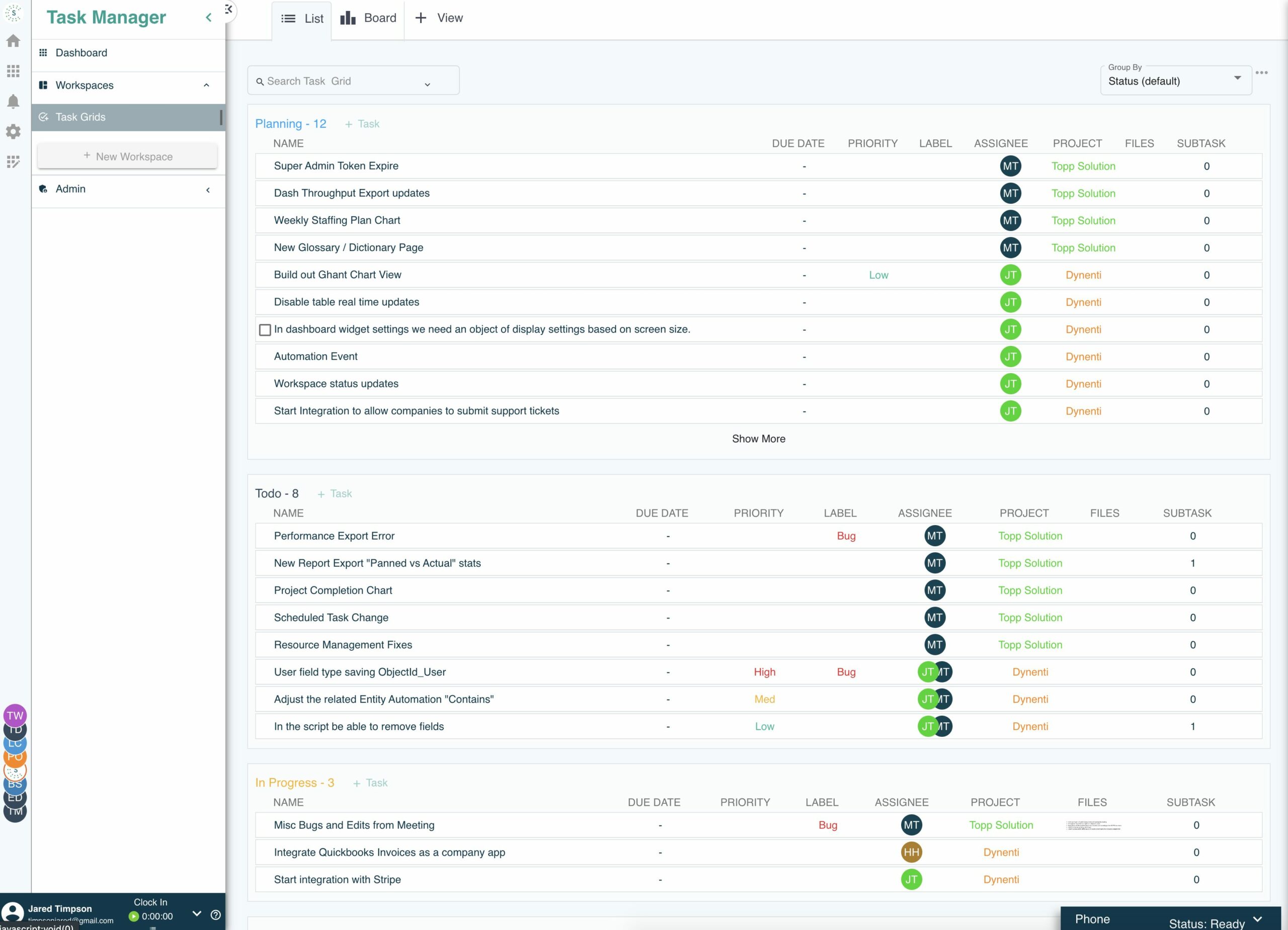Open the Admin sidebar item

pos(128,189)
